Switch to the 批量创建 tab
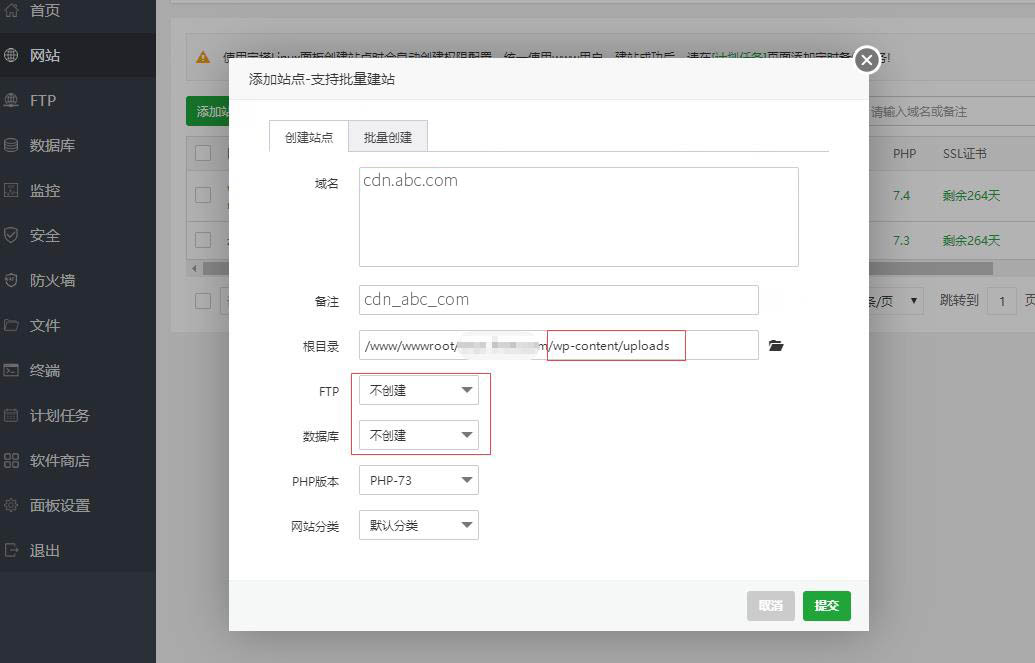1035x663 pixels. point(387,137)
